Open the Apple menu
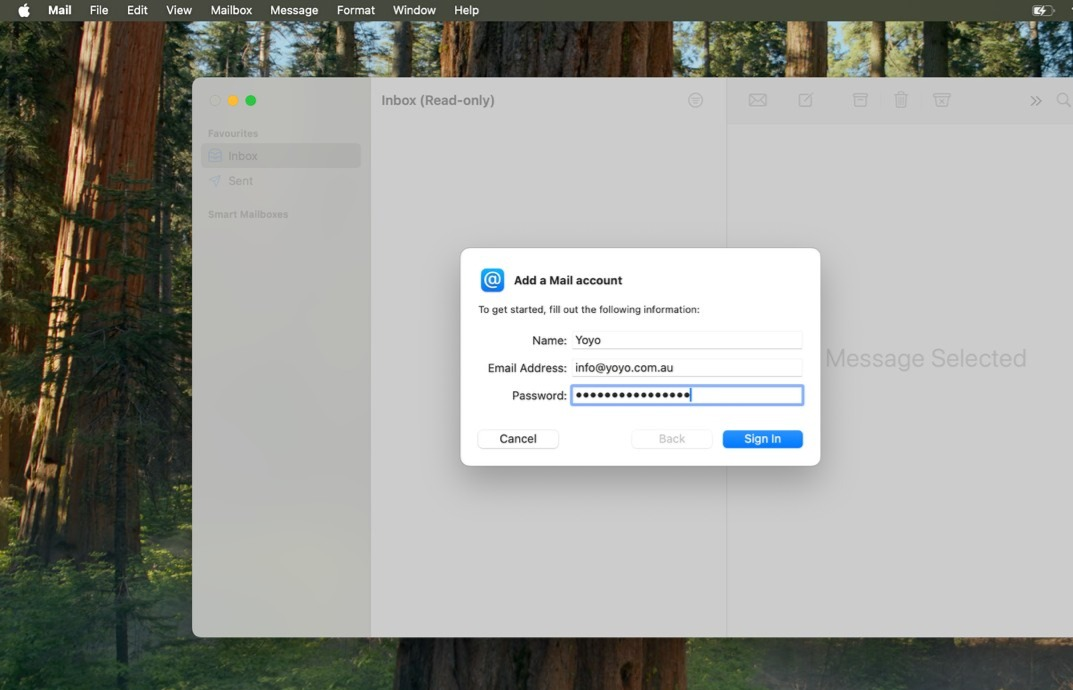Image resolution: width=1073 pixels, height=690 pixels. click(24, 10)
